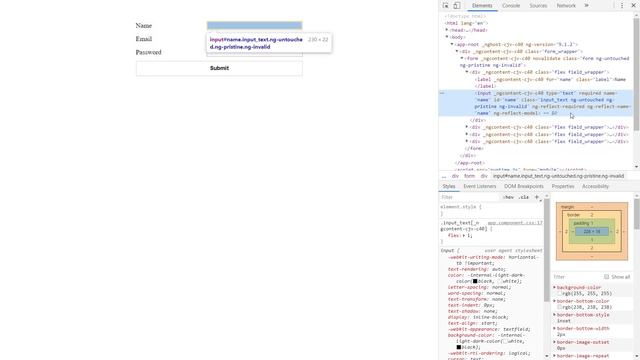This screenshot has width=640, height=360.
Task: Select the closing /app-root tree row
Action: coord(469,162)
